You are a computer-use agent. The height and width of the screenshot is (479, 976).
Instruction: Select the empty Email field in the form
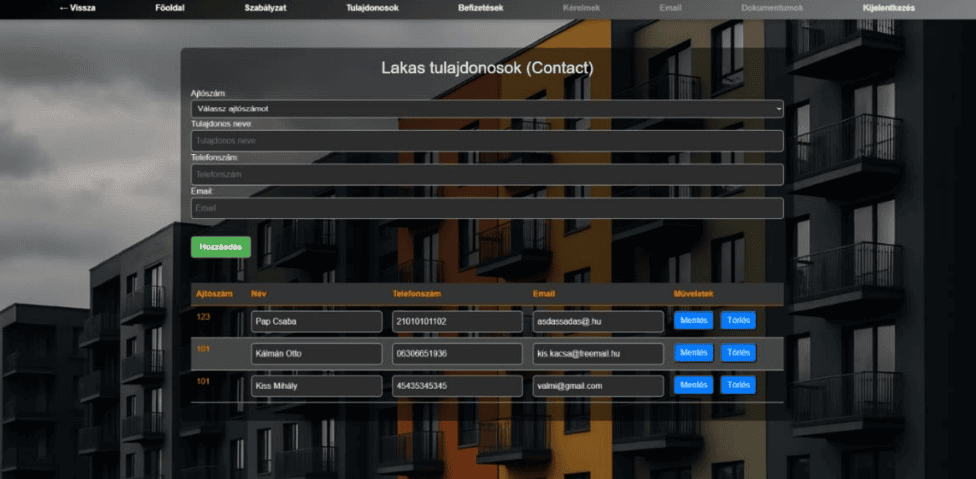487,208
